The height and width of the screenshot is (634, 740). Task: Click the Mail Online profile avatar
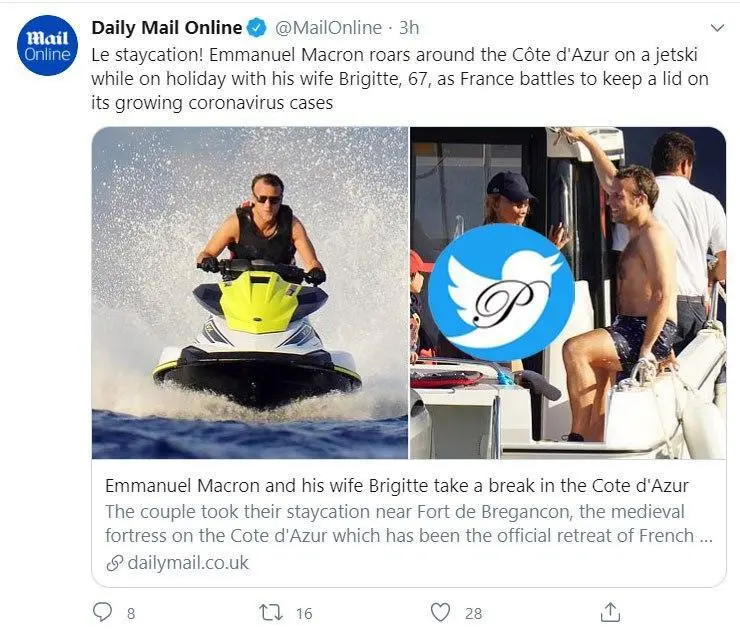(48, 47)
